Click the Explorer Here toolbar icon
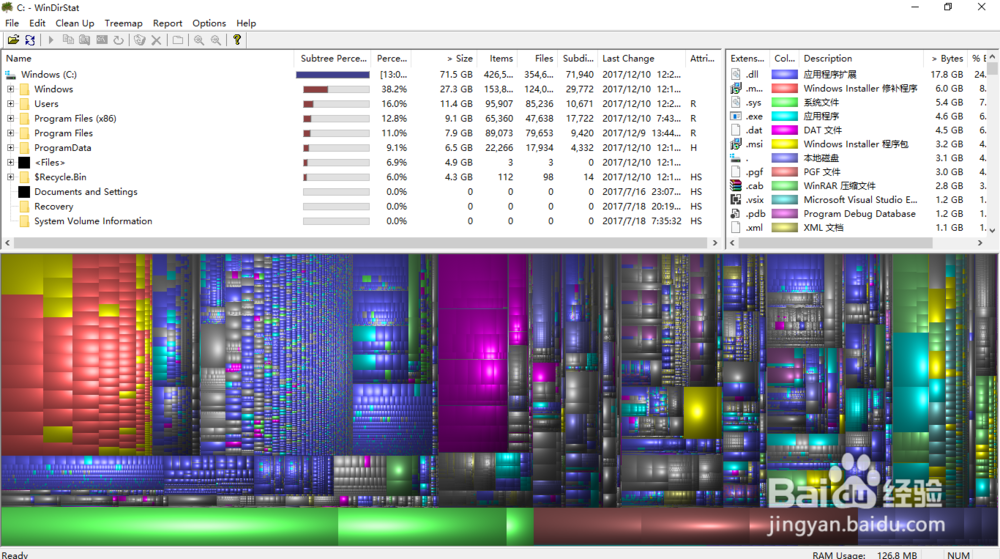Viewport: 1000px width, 559px height. tap(84, 40)
